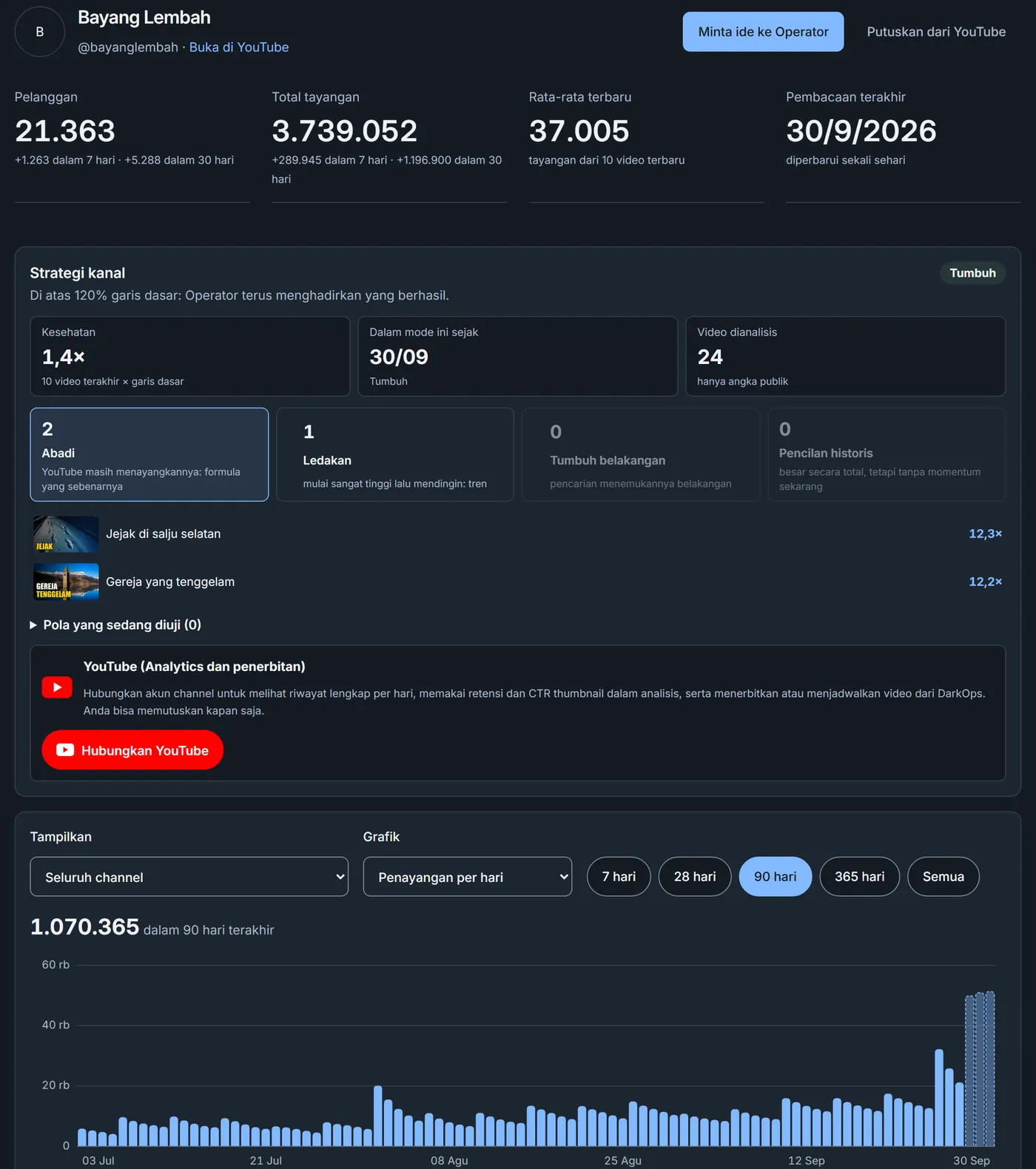Switch to the Abadi category card

point(149,454)
